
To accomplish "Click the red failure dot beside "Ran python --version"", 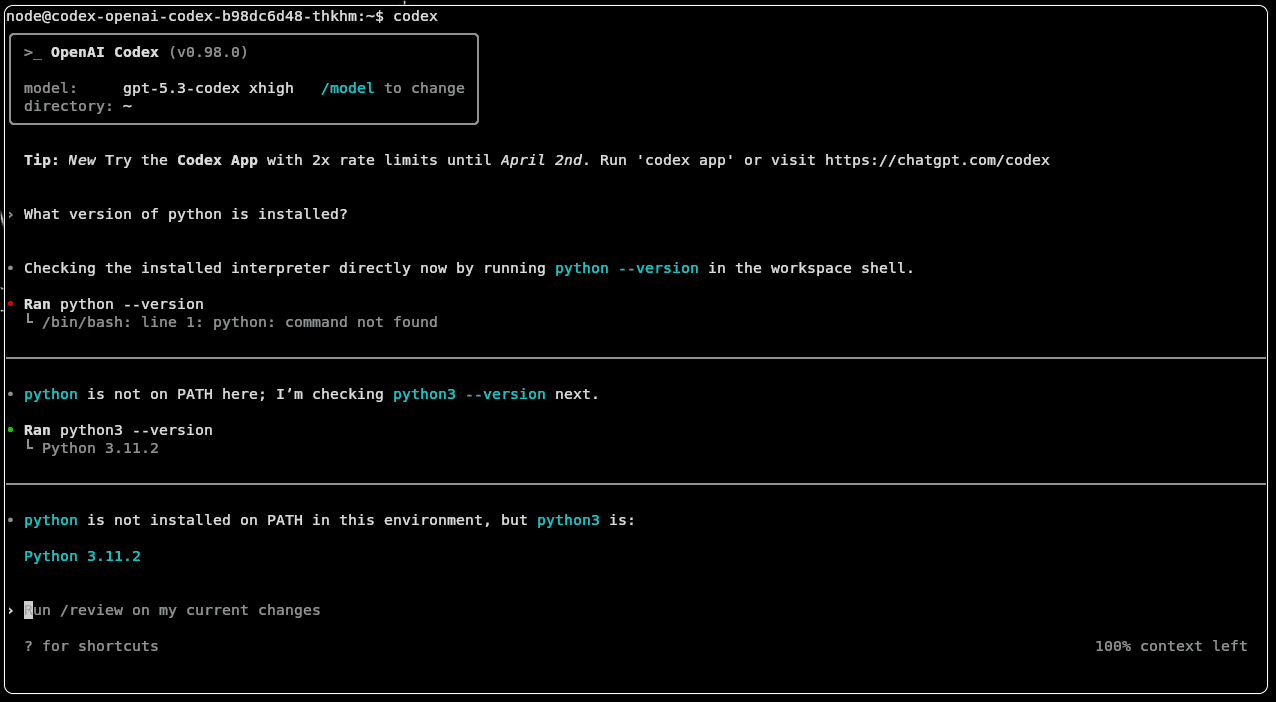I will click(11, 304).
